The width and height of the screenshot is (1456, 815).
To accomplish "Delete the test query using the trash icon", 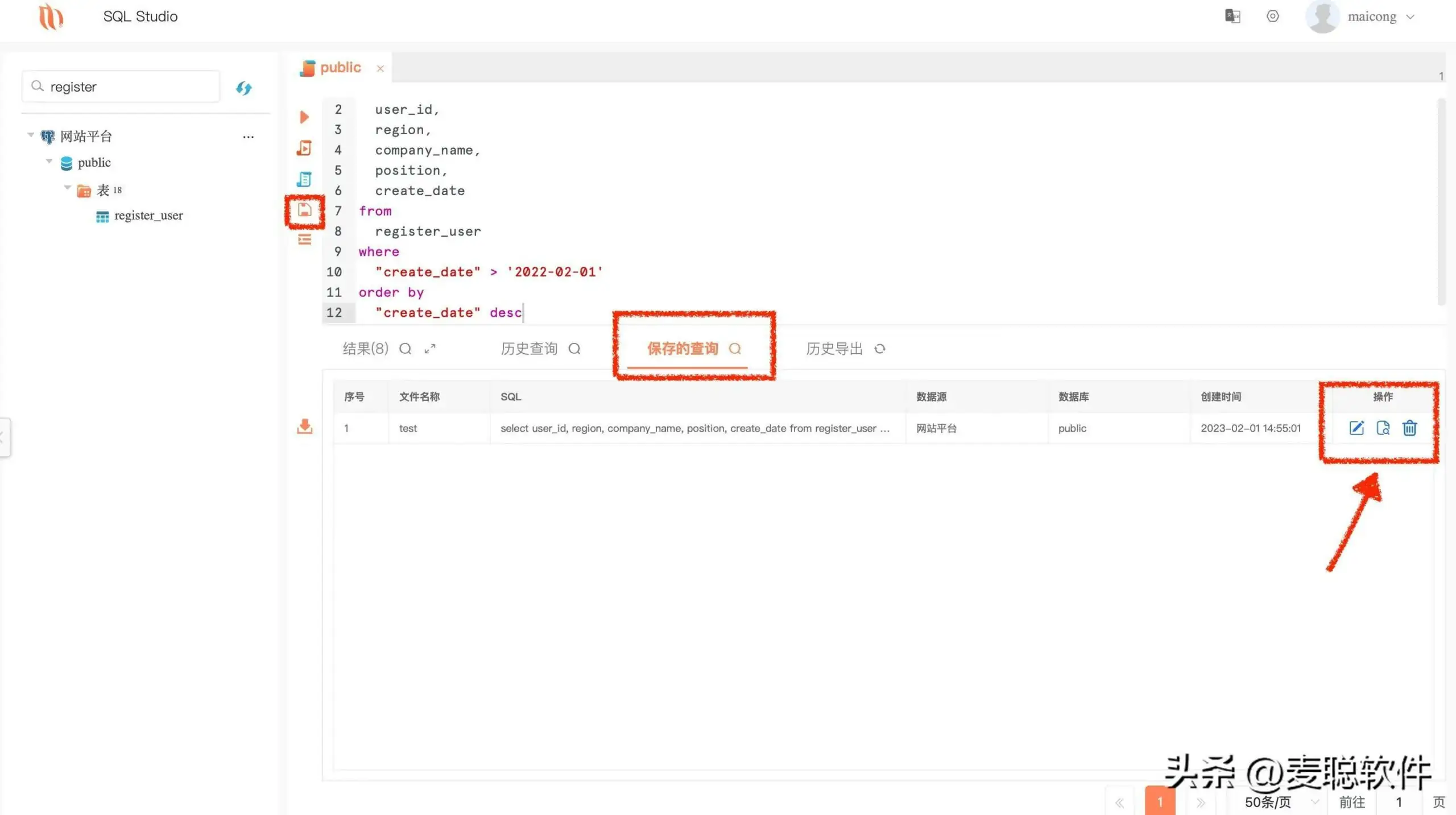I will (x=1409, y=428).
